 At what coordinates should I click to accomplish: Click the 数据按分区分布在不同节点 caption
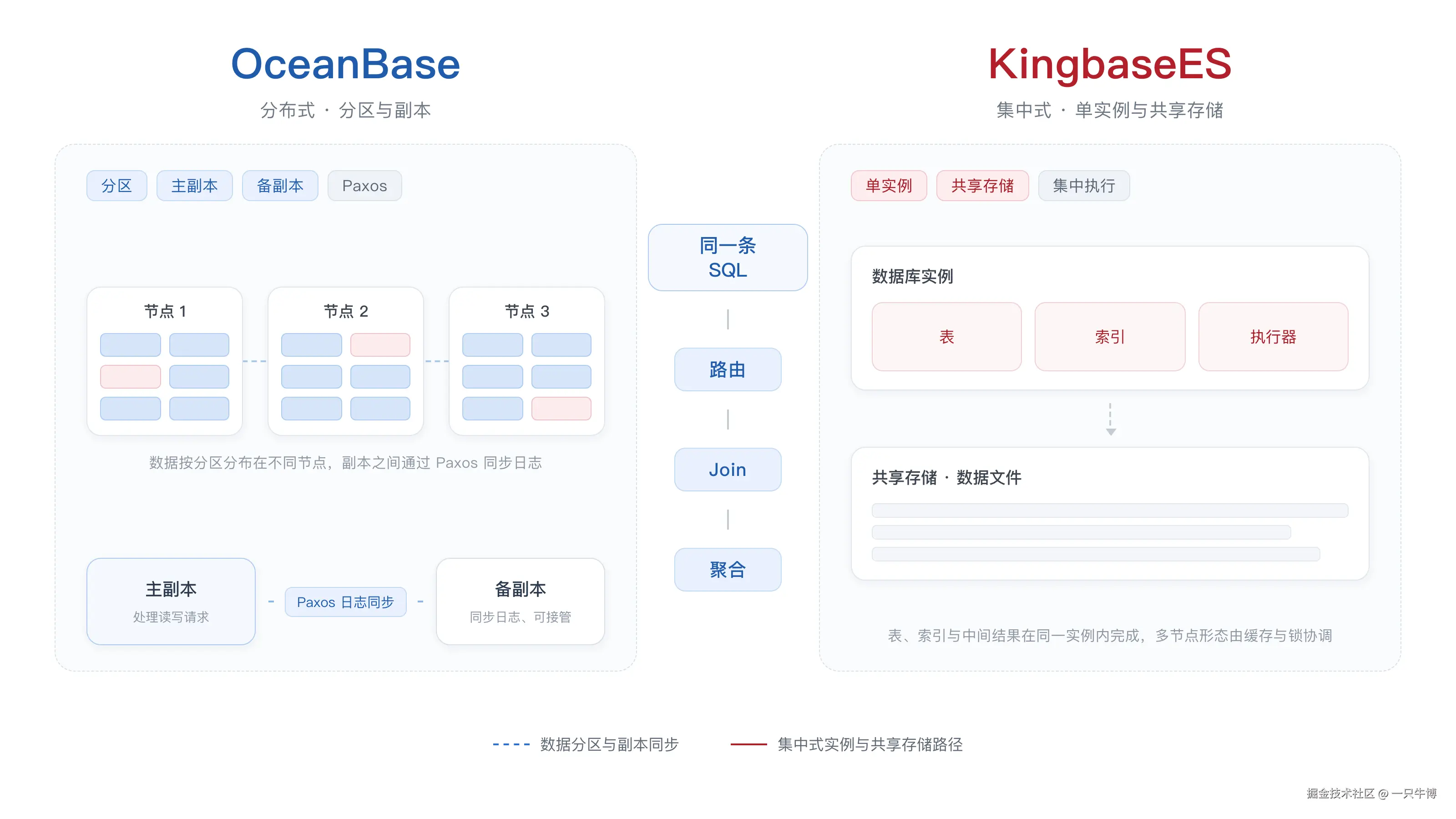click(345, 463)
